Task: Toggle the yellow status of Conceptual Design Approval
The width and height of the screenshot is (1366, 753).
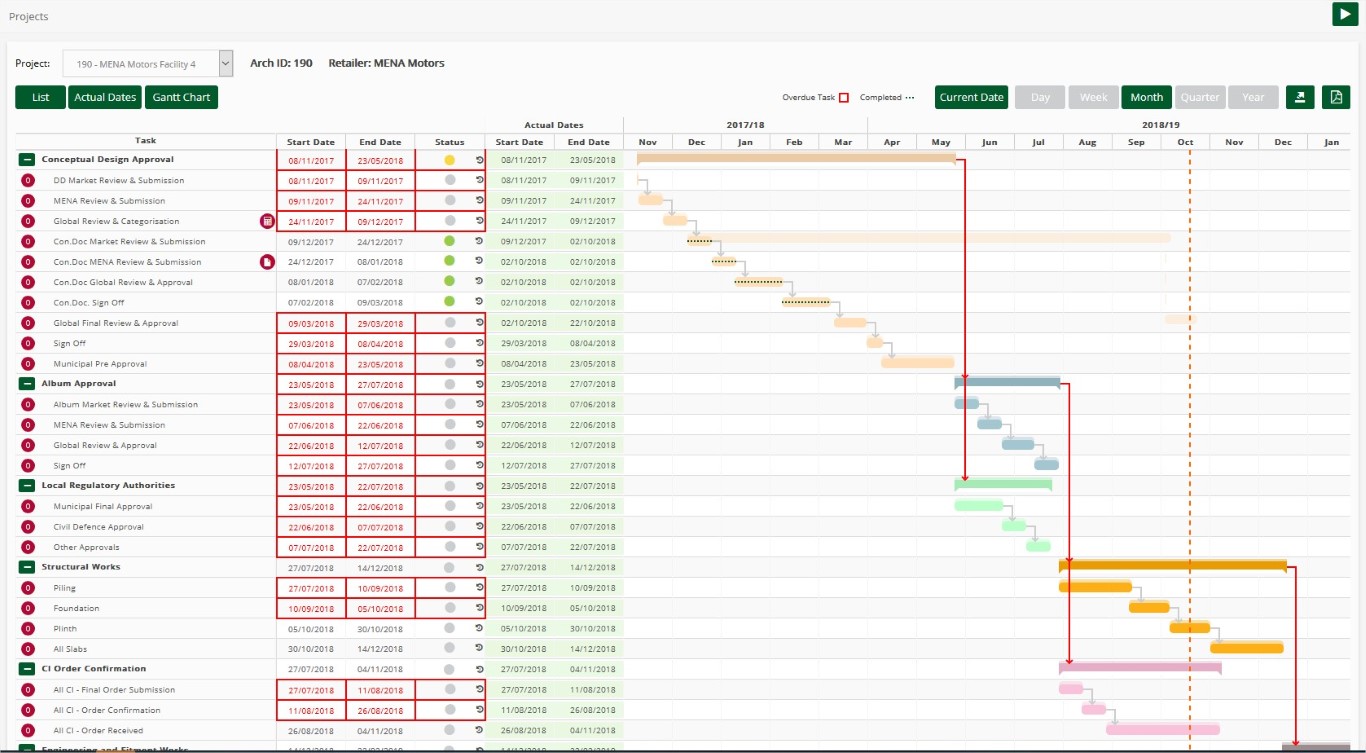Action: [450, 160]
